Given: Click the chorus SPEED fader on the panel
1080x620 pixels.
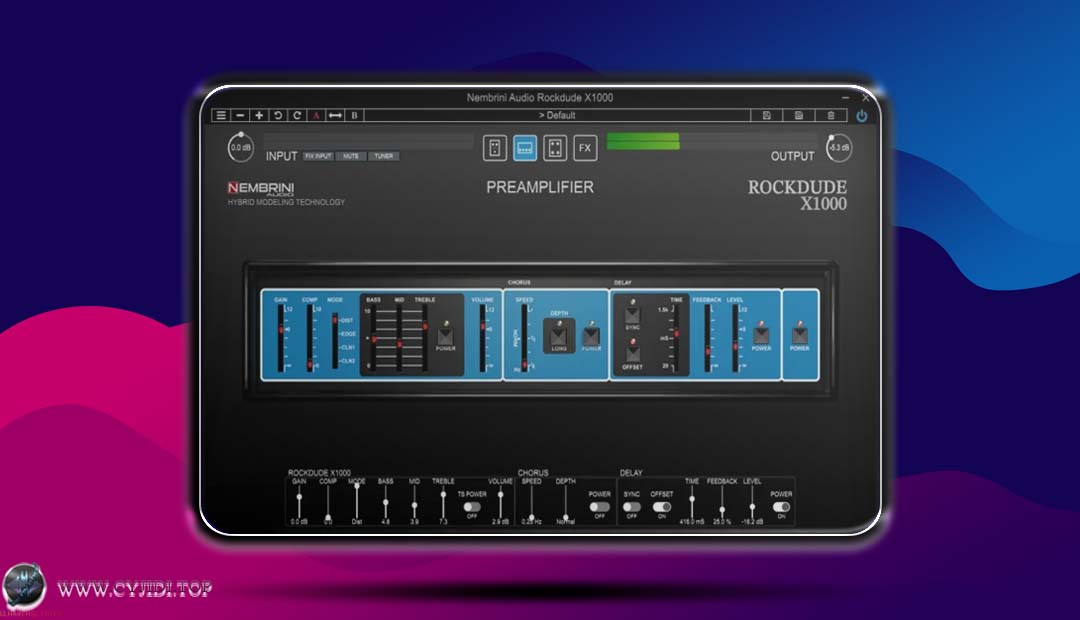Looking at the screenshot, I should (x=525, y=338).
